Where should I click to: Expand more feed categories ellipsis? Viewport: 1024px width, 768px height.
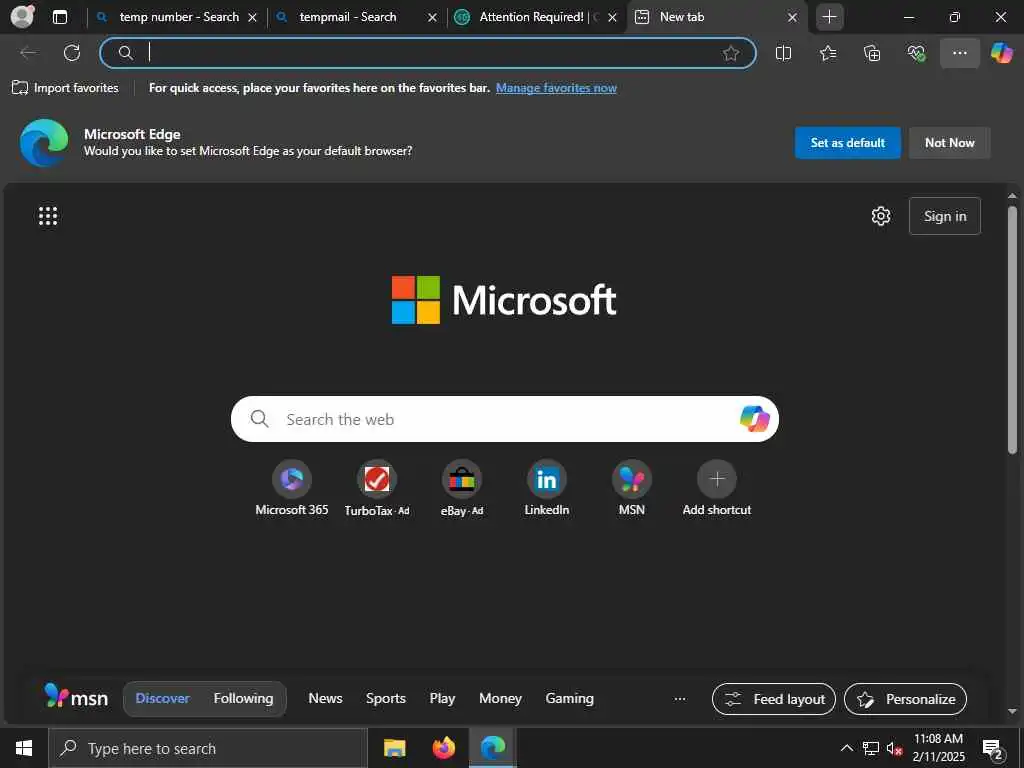tap(680, 699)
